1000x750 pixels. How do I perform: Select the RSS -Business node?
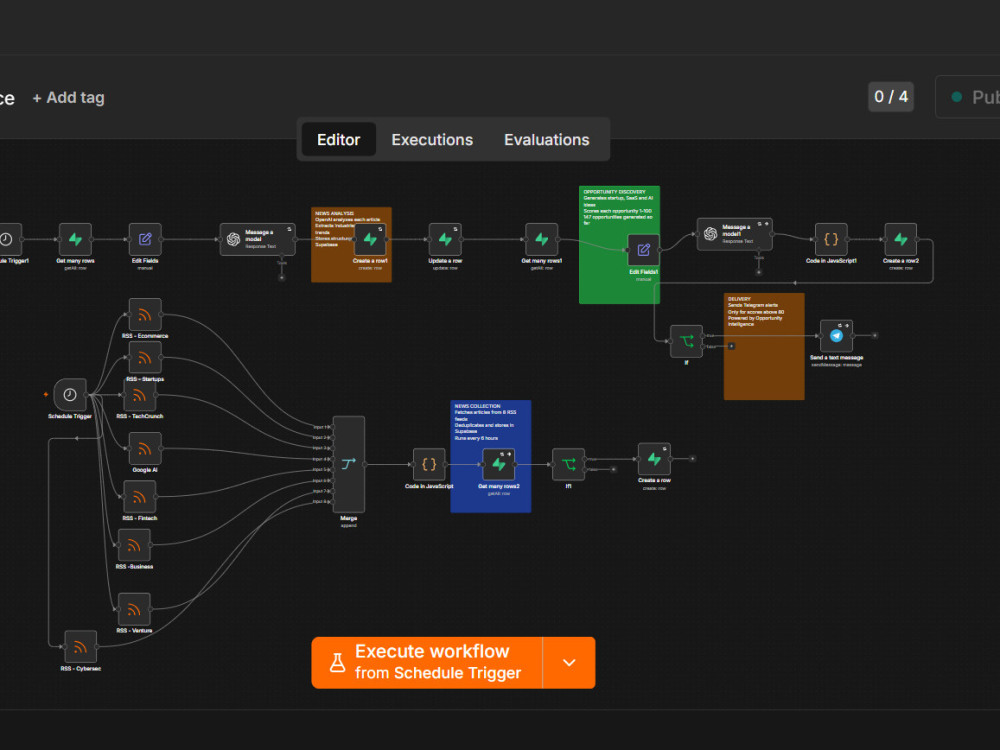coord(135,545)
